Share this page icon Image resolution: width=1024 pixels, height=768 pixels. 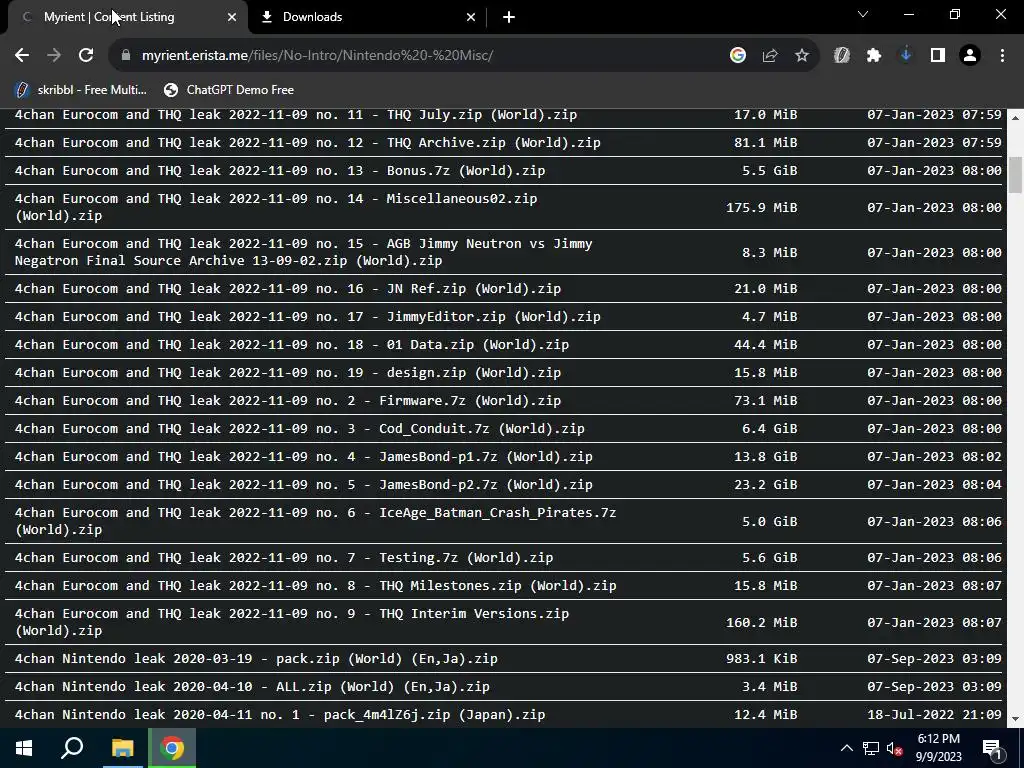[x=770, y=56]
